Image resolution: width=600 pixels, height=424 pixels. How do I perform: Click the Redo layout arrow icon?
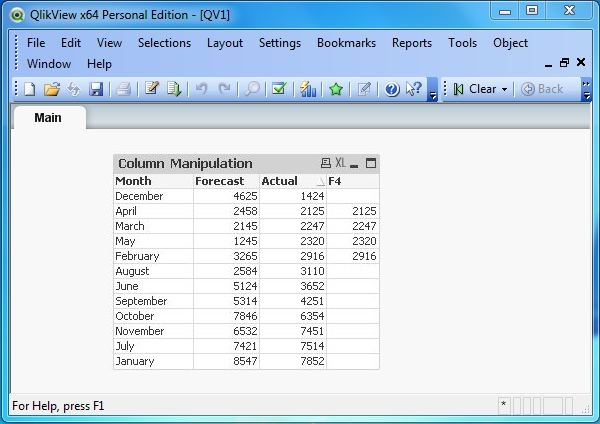point(224,89)
